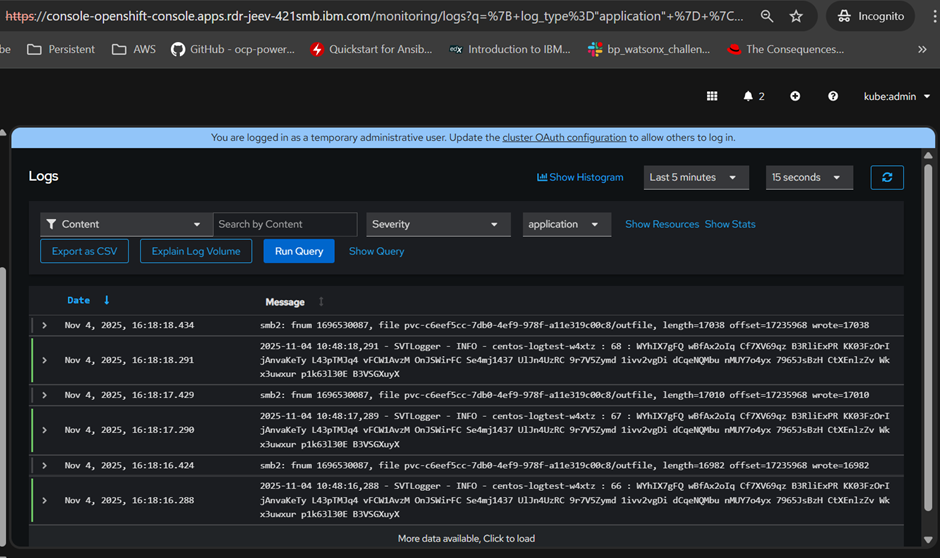This screenshot has height=558, width=940.
Task: Open the kube:admin user menu
Action: tap(897, 96)
